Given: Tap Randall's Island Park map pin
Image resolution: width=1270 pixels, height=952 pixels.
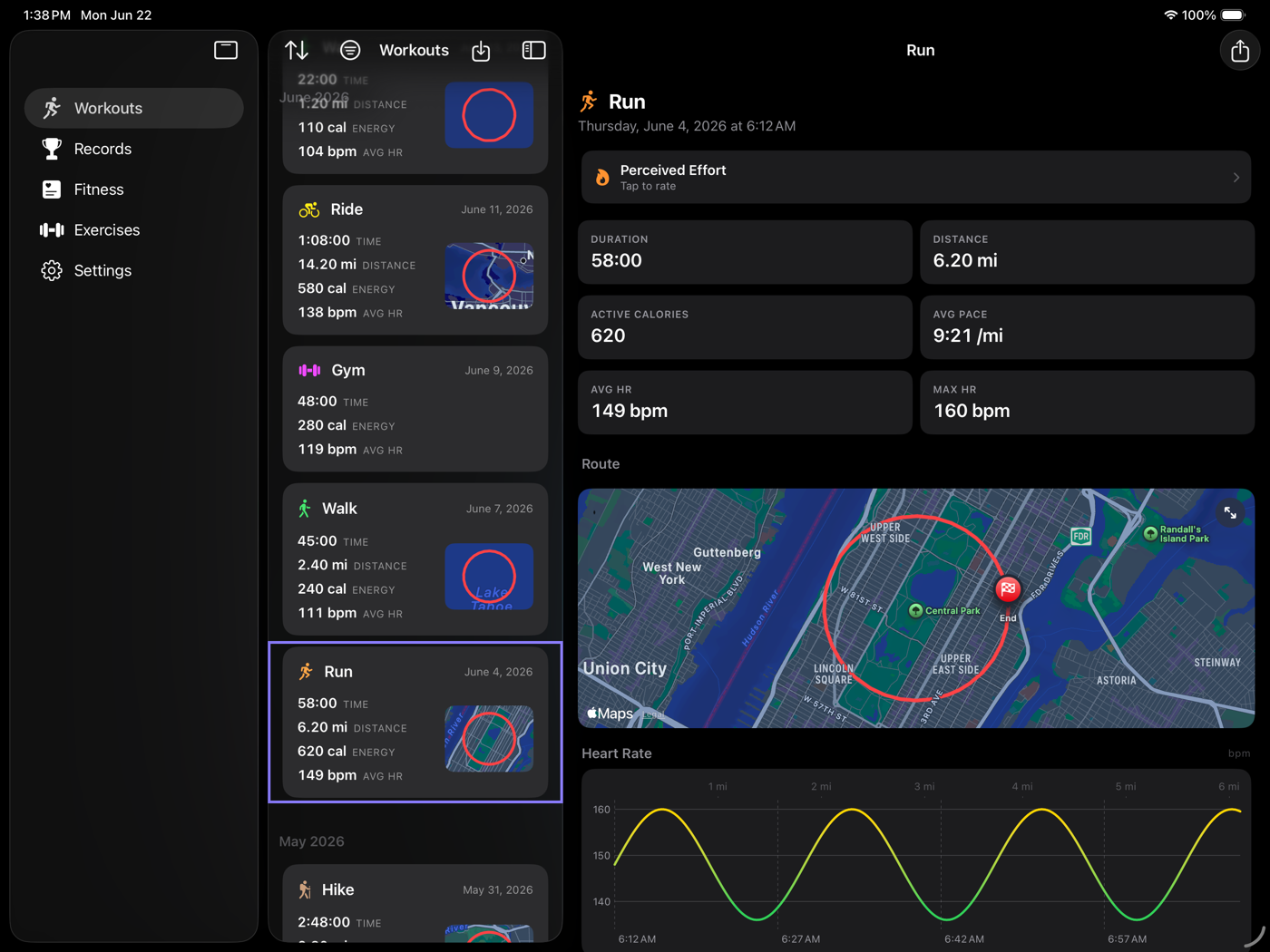Looking at the screenshot, I should pos(1150,533).
